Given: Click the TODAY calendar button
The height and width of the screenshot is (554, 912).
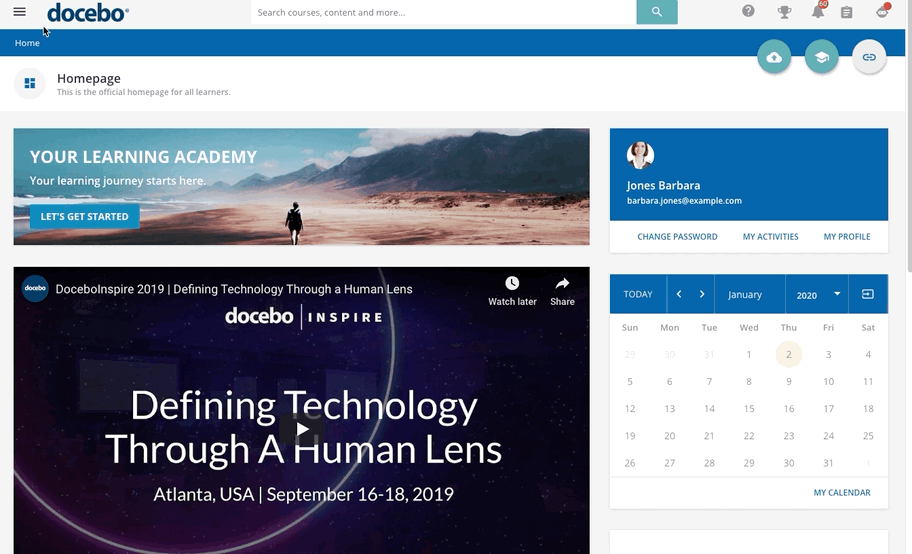Looking at the screenshot, I should click(638, 294).
